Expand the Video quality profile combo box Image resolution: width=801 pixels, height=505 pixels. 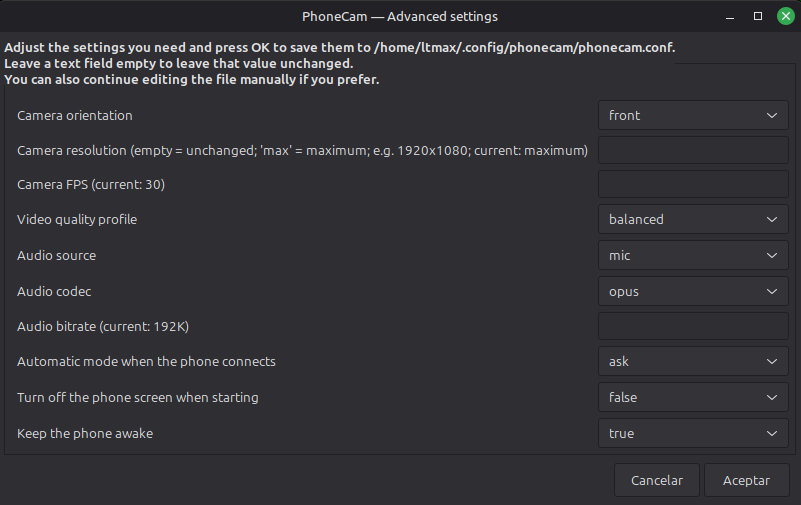693,220
